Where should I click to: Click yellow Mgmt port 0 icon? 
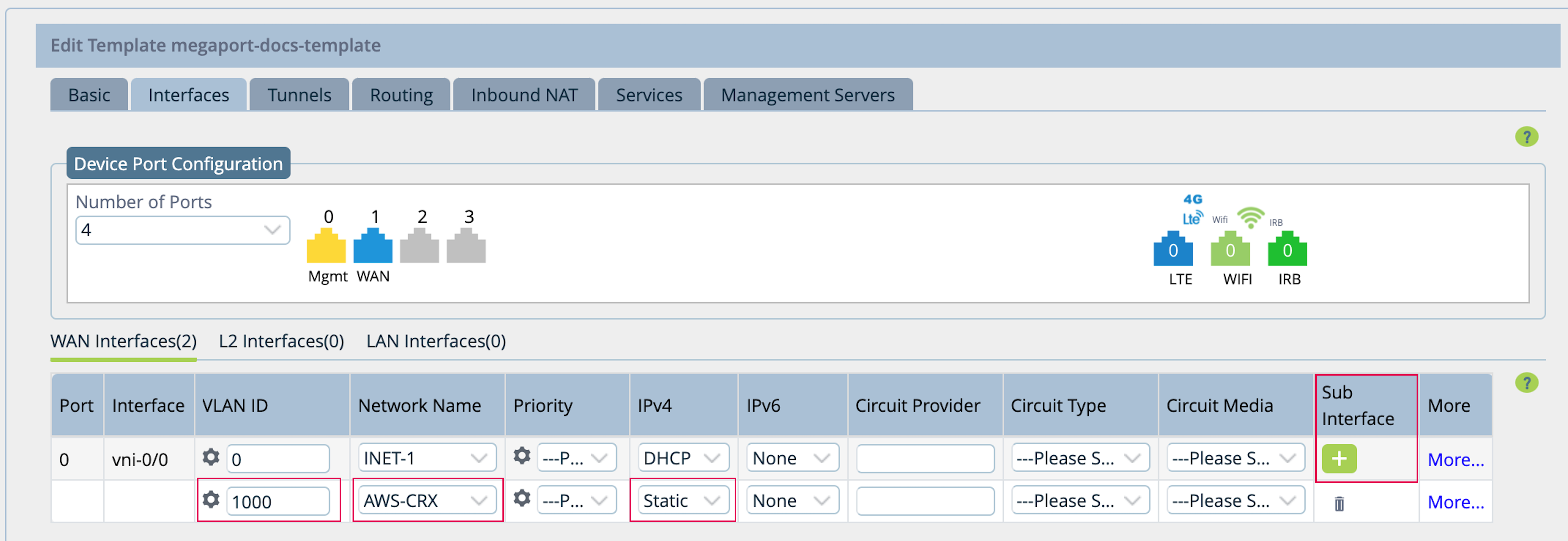coord(326,246)
